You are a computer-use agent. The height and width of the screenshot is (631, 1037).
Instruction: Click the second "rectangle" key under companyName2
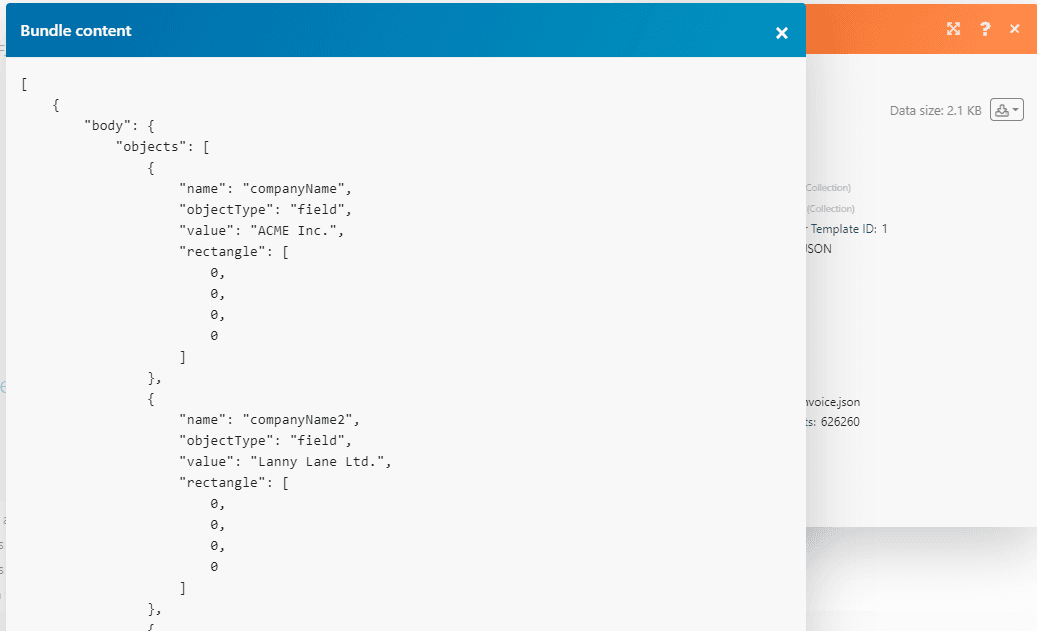220,483
